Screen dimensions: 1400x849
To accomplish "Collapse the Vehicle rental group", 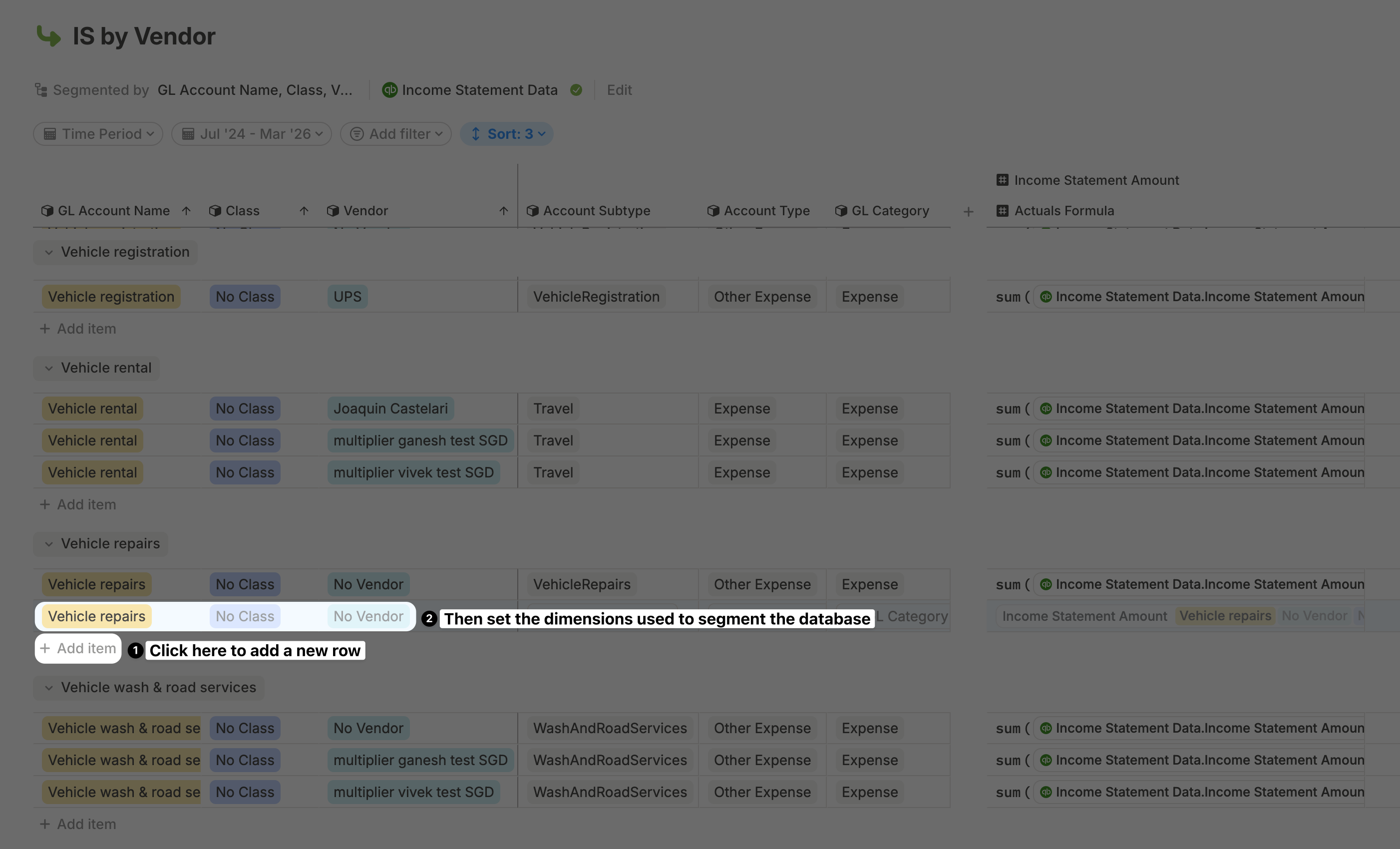I will point(49,368).
